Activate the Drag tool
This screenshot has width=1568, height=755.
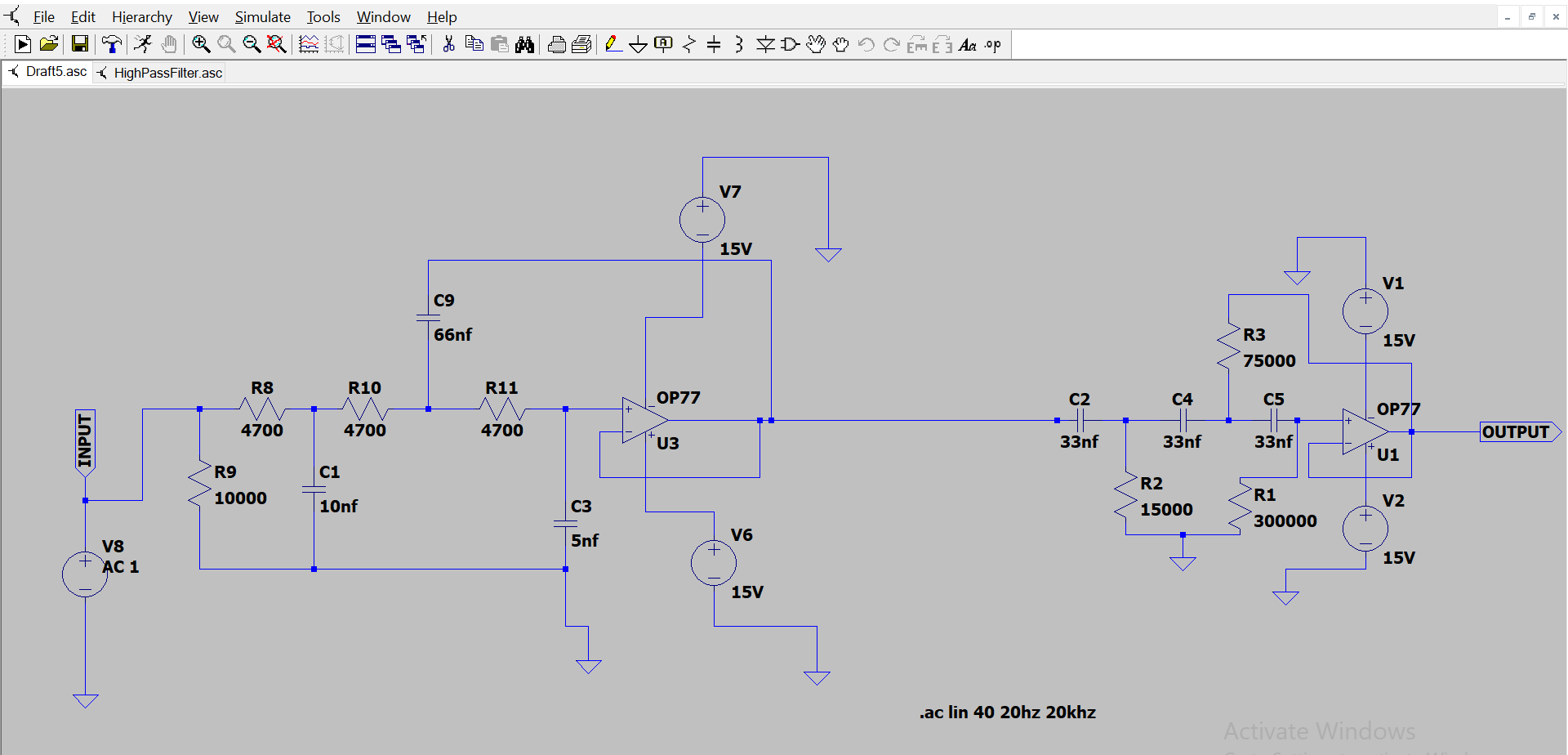point(842,45)
